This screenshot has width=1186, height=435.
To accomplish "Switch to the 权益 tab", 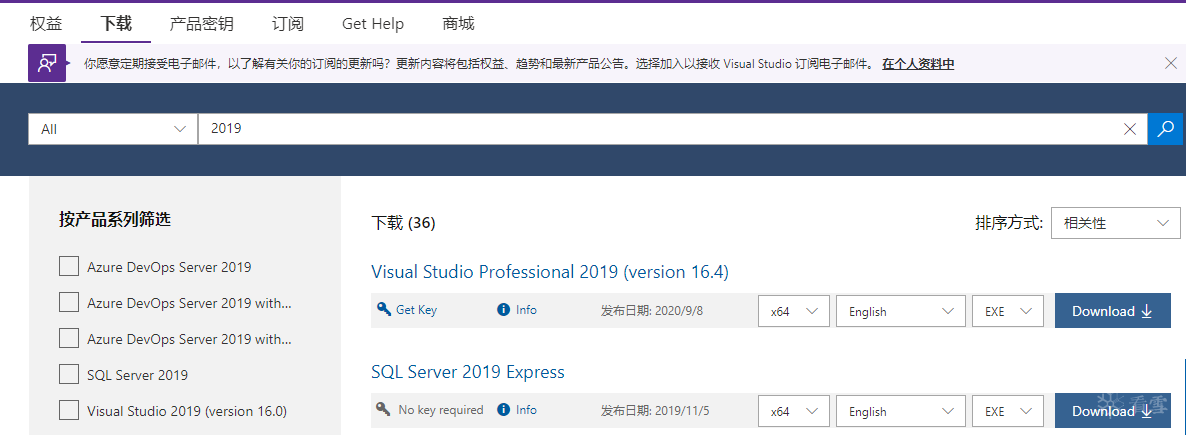I will click(46, 23).
